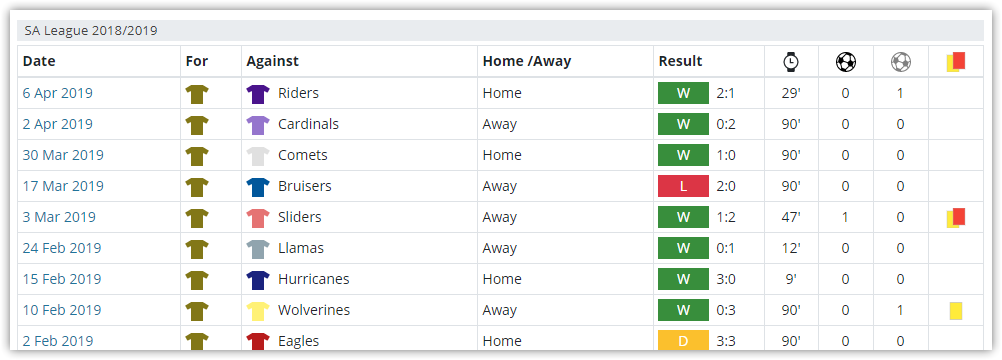Open the 6 Apr 2019 match link
Screen dimensions: 1002x360
point(58,93)
